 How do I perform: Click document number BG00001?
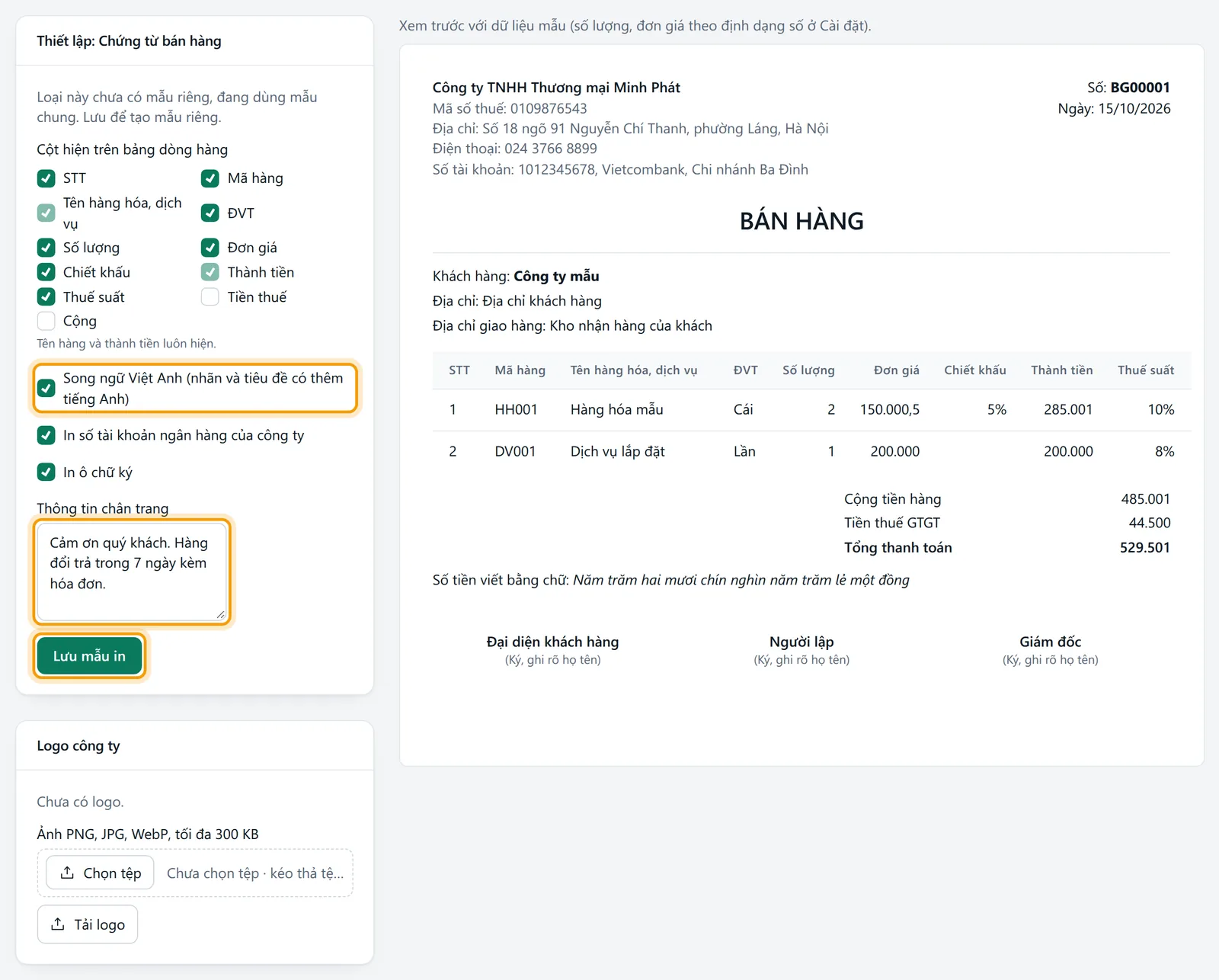[1140, 88]
